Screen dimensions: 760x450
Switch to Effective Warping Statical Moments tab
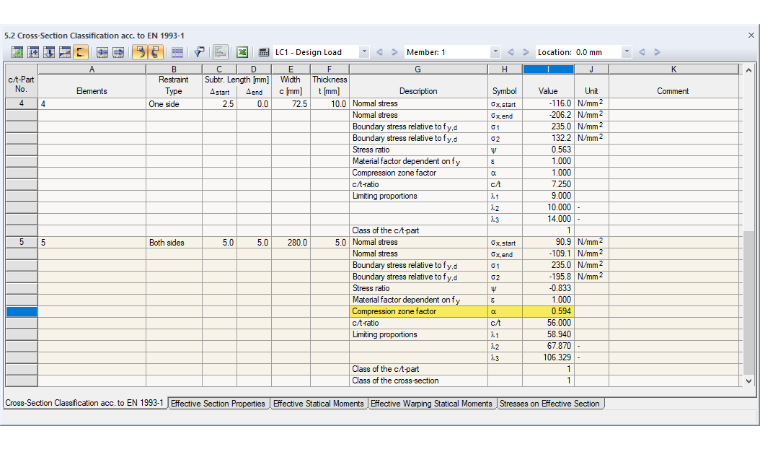click(x=431, y=403)
